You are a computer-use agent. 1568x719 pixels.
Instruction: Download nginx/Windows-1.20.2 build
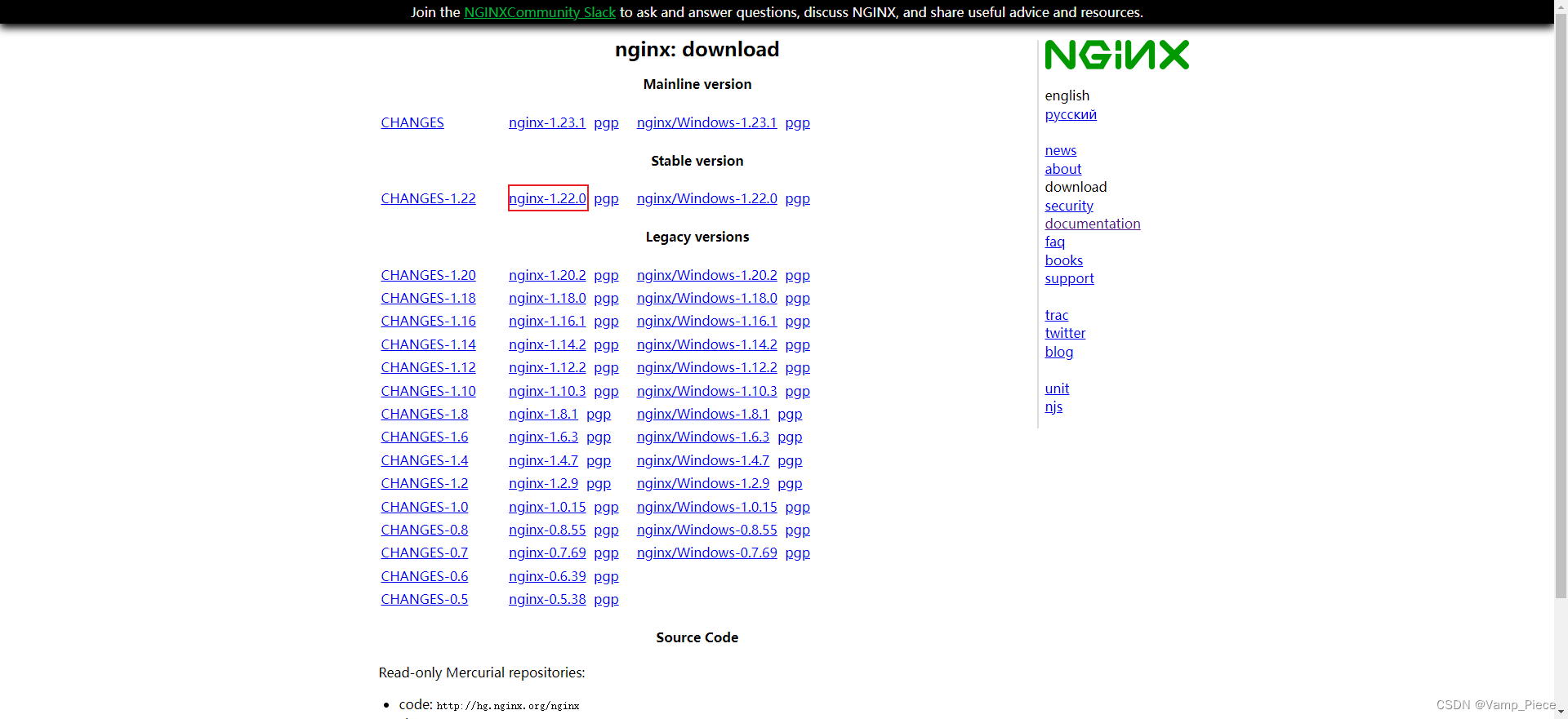click(x=707, y=275)
